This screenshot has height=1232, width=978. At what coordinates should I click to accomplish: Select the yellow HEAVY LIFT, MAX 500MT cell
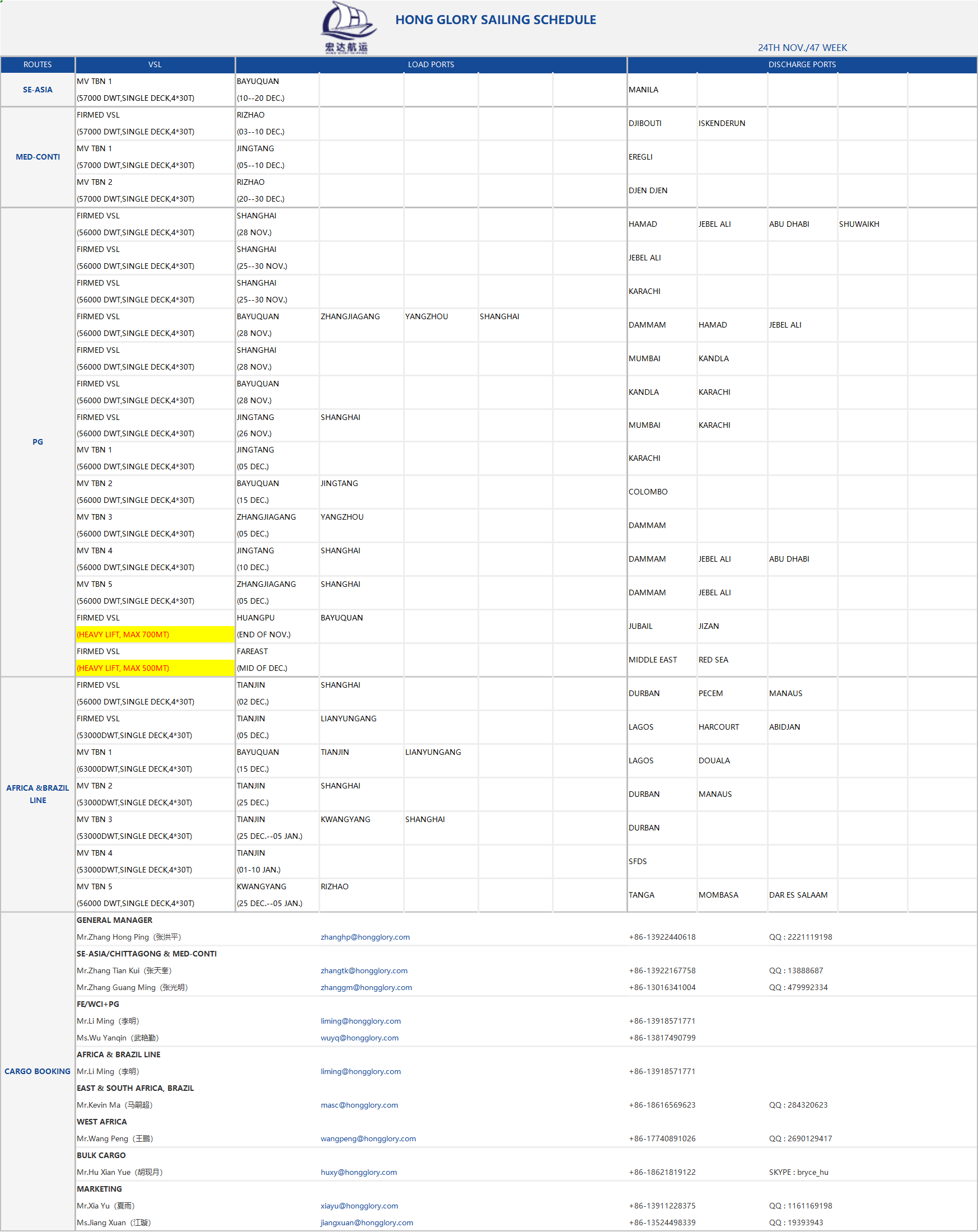(155, 668)
